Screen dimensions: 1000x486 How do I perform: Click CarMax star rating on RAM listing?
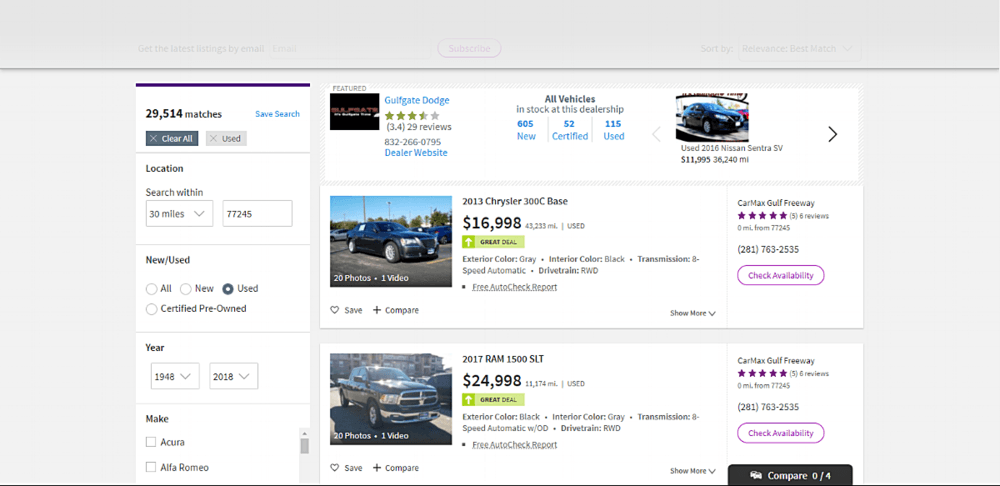(x=762, y=373)
